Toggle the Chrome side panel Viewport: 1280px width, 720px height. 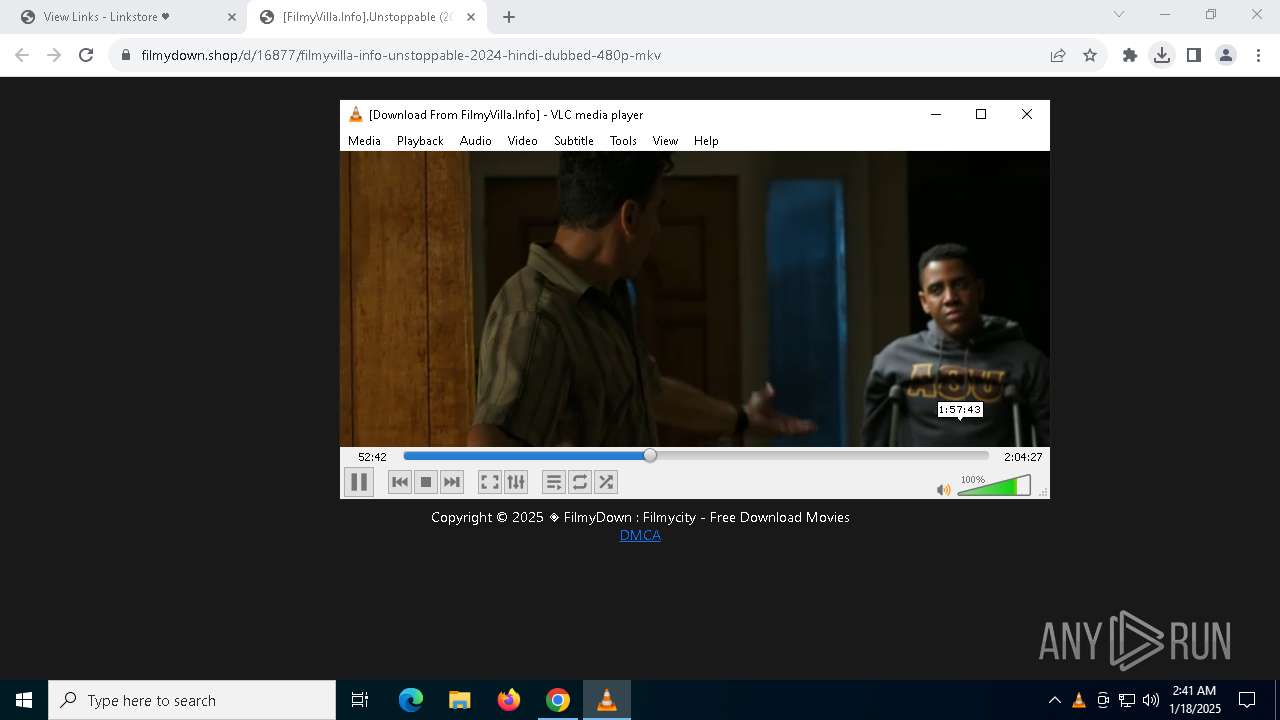pos(1194,55)
